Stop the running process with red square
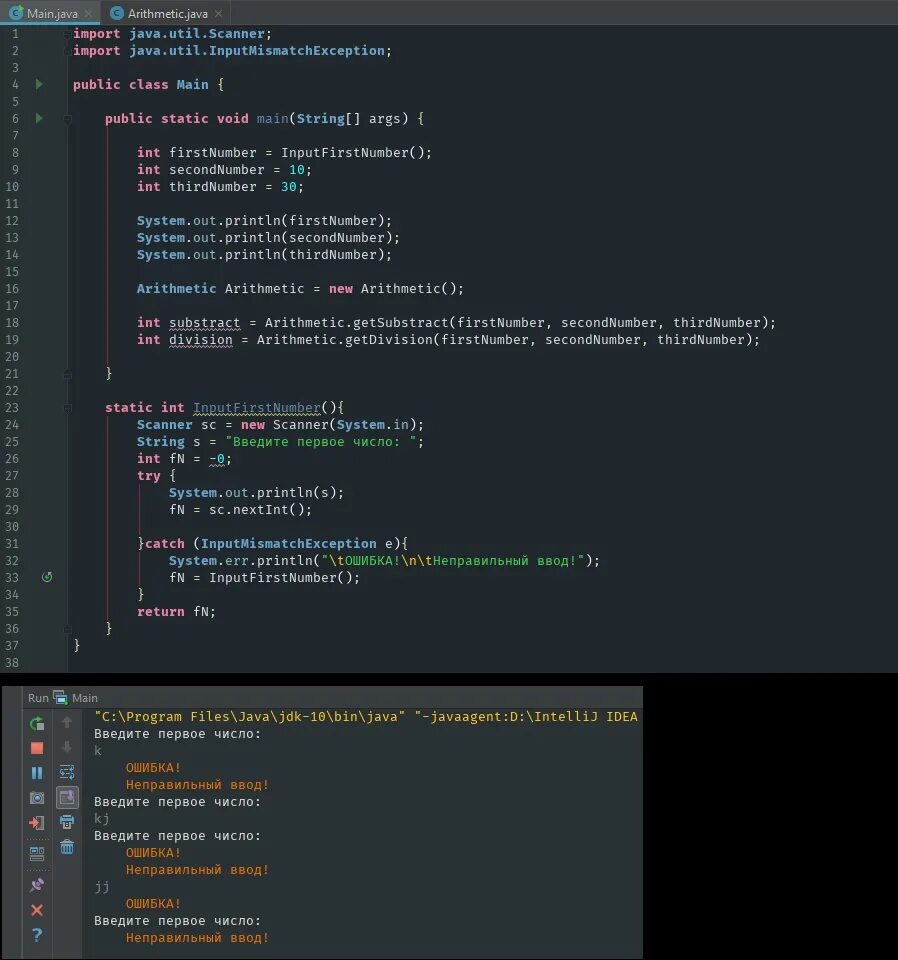Image resolution: width=898 pixels, height=960 pixels. (x=37, y=748)
